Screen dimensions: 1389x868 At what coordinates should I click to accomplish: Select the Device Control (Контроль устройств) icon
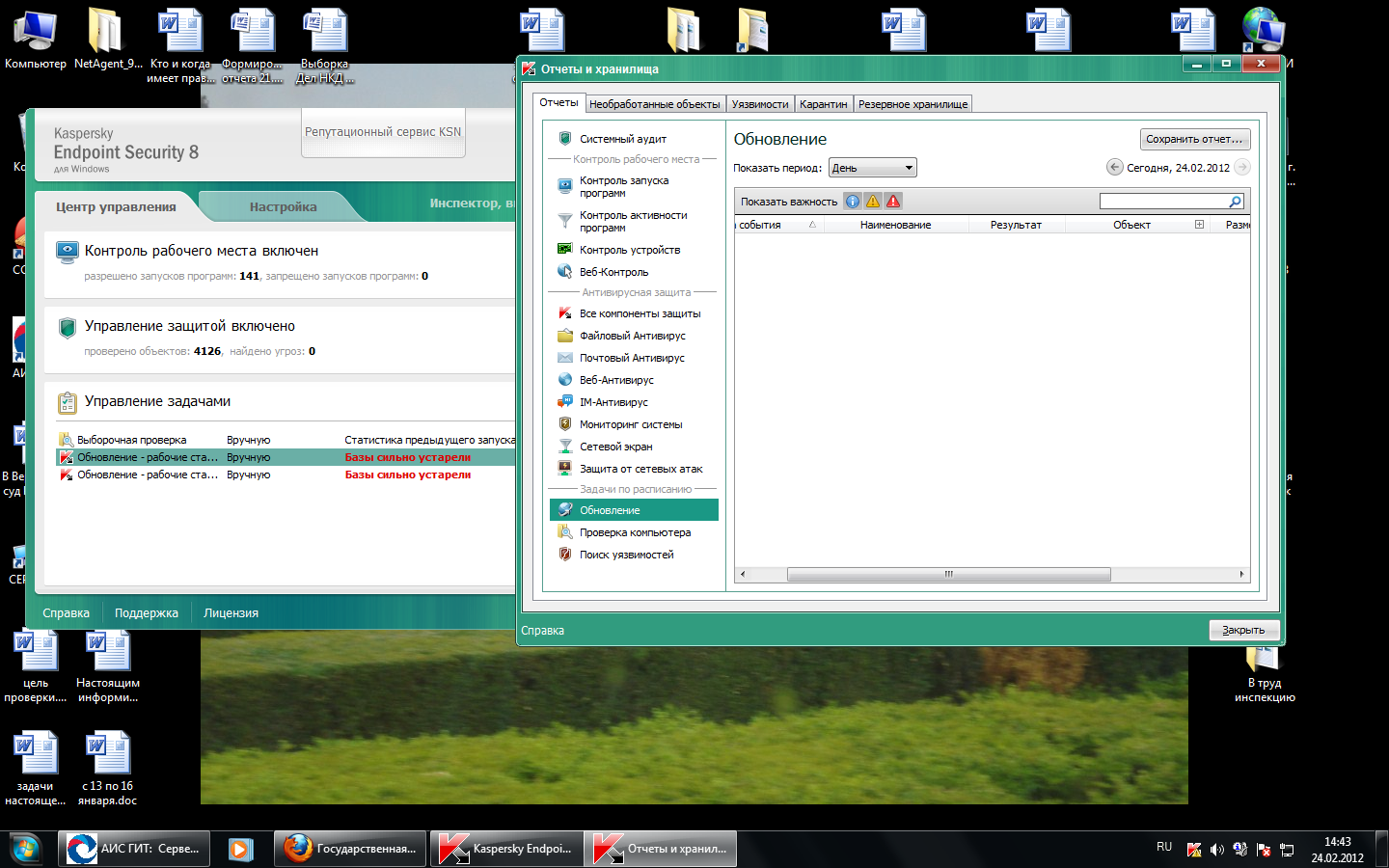565,250
